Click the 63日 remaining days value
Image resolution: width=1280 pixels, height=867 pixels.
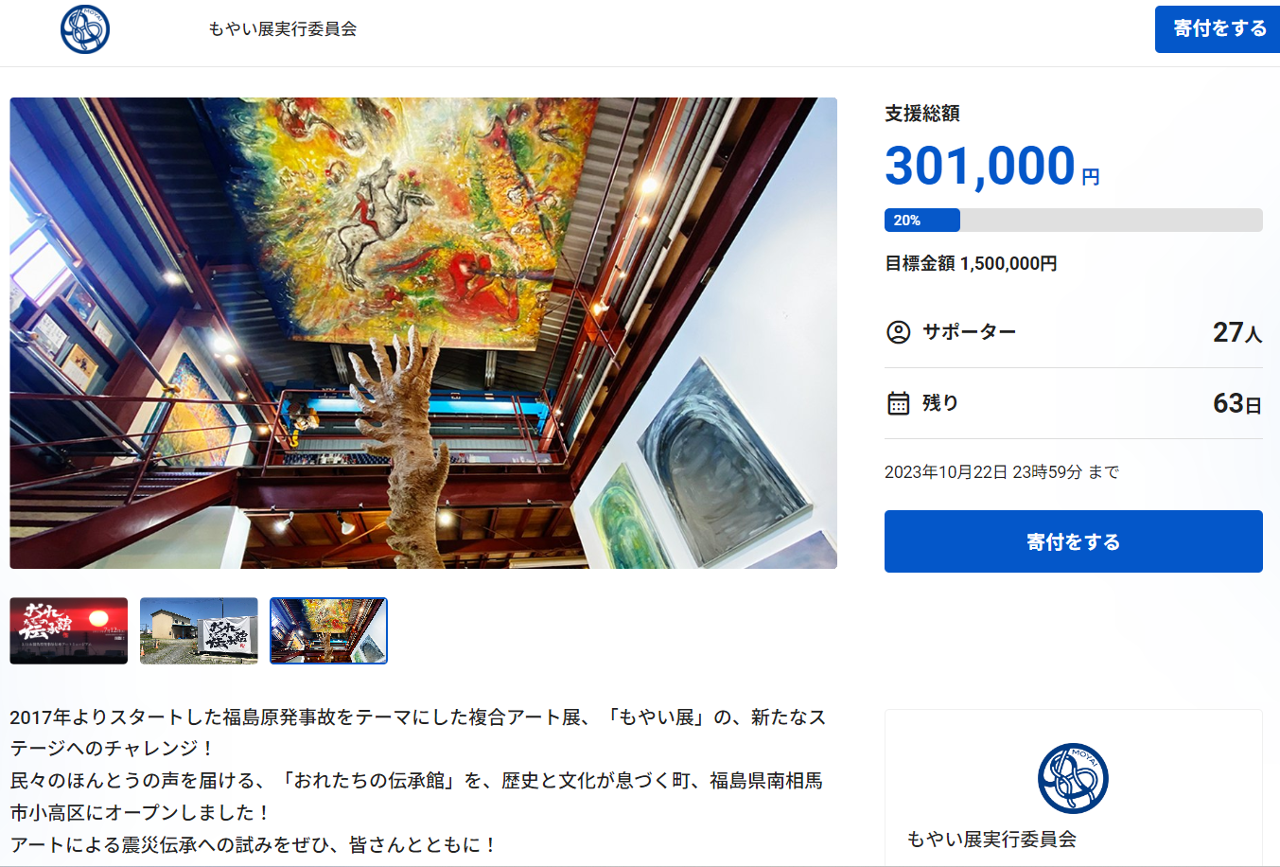[1237, 404]
